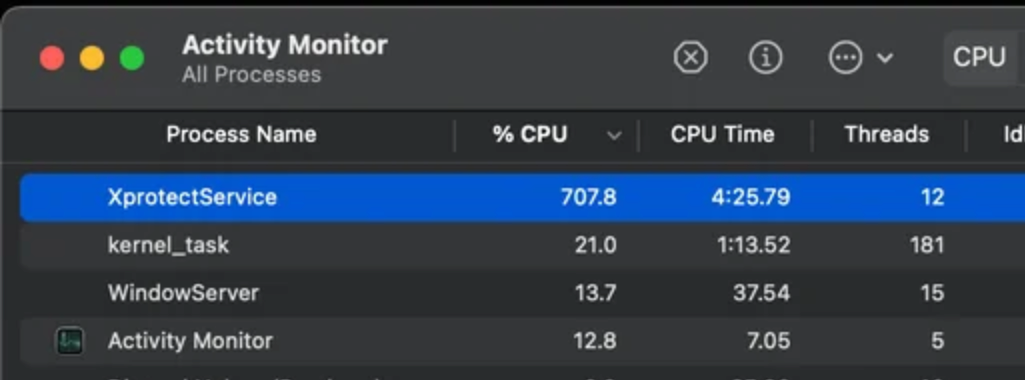Click the stop process X icon
Viewport: 1025px width, 380px height.
[690, 58]
